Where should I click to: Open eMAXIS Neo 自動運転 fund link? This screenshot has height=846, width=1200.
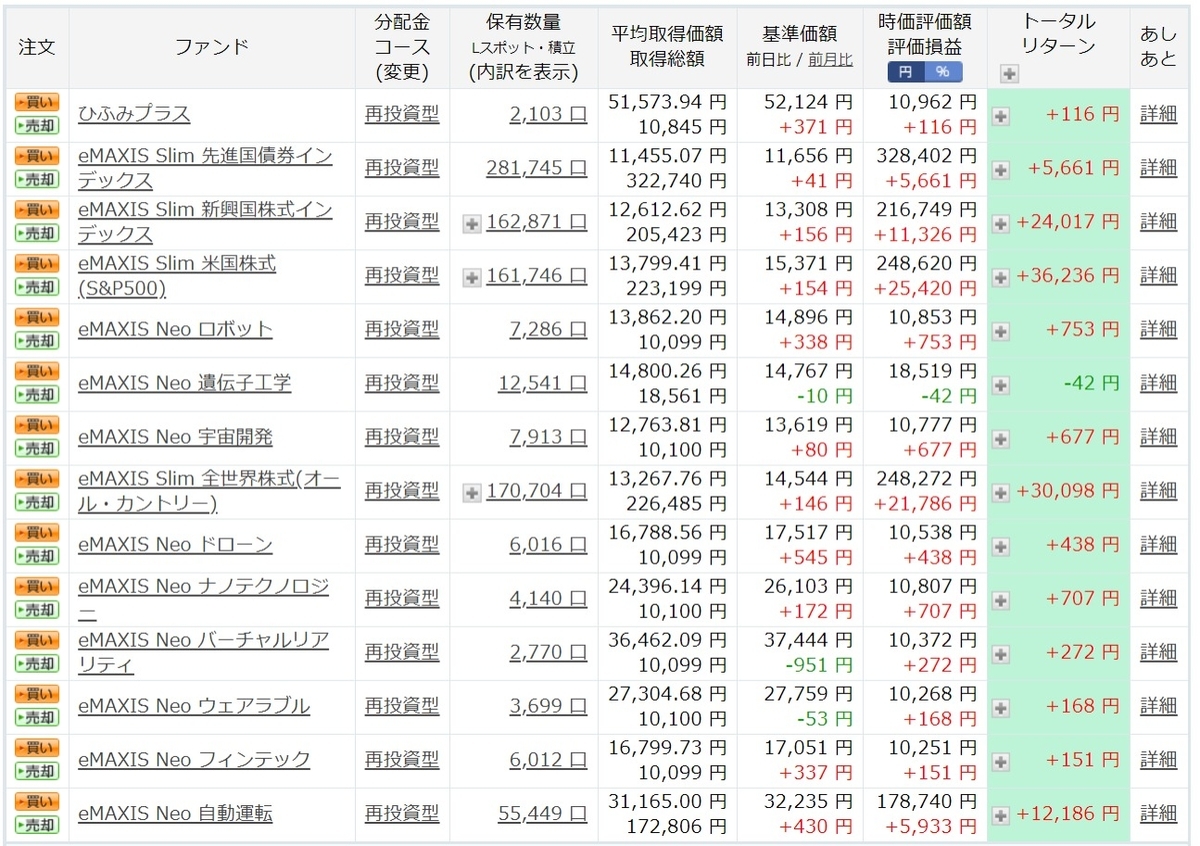pyautogui.click(x=175, y=816)
